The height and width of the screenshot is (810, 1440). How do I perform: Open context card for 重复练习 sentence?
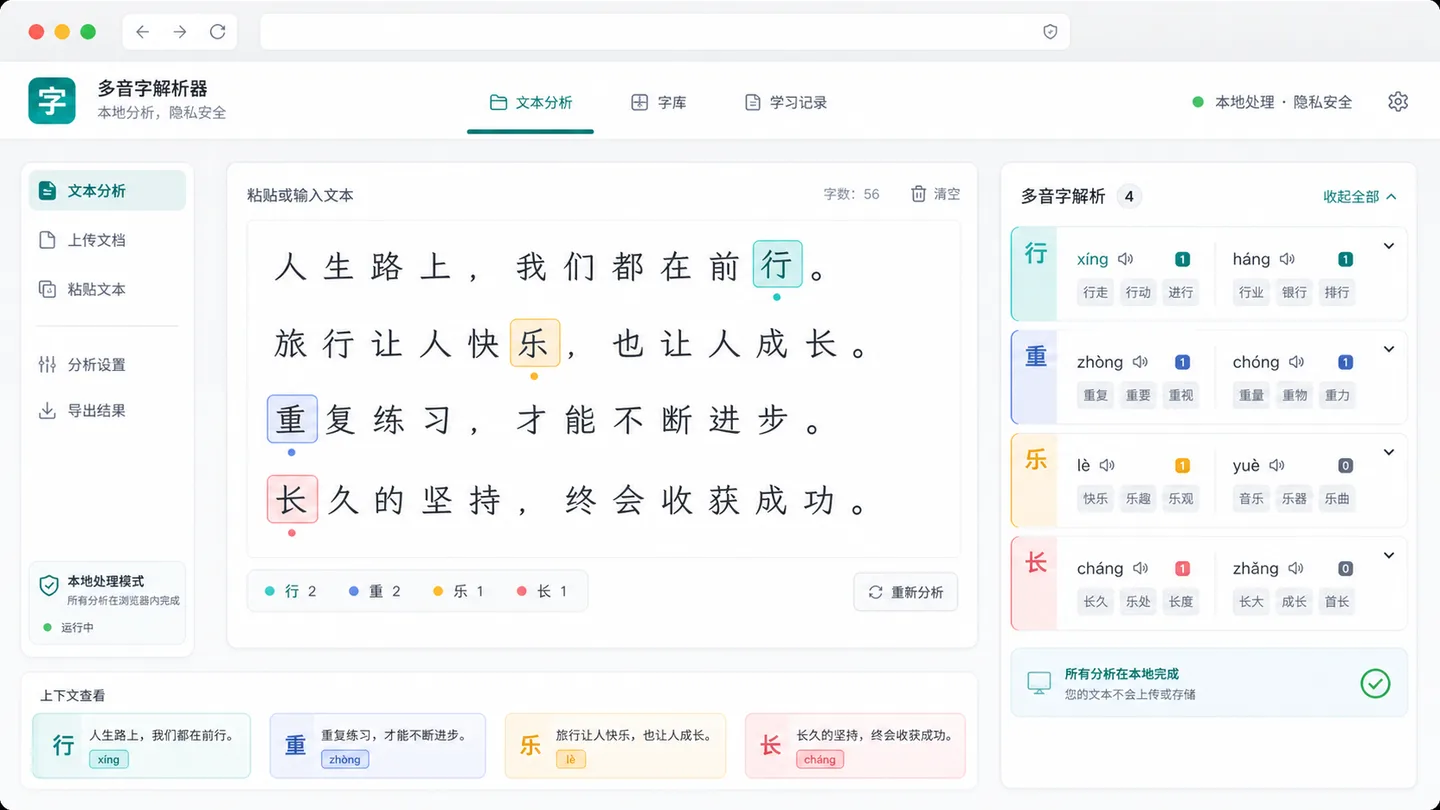[378, 746]
